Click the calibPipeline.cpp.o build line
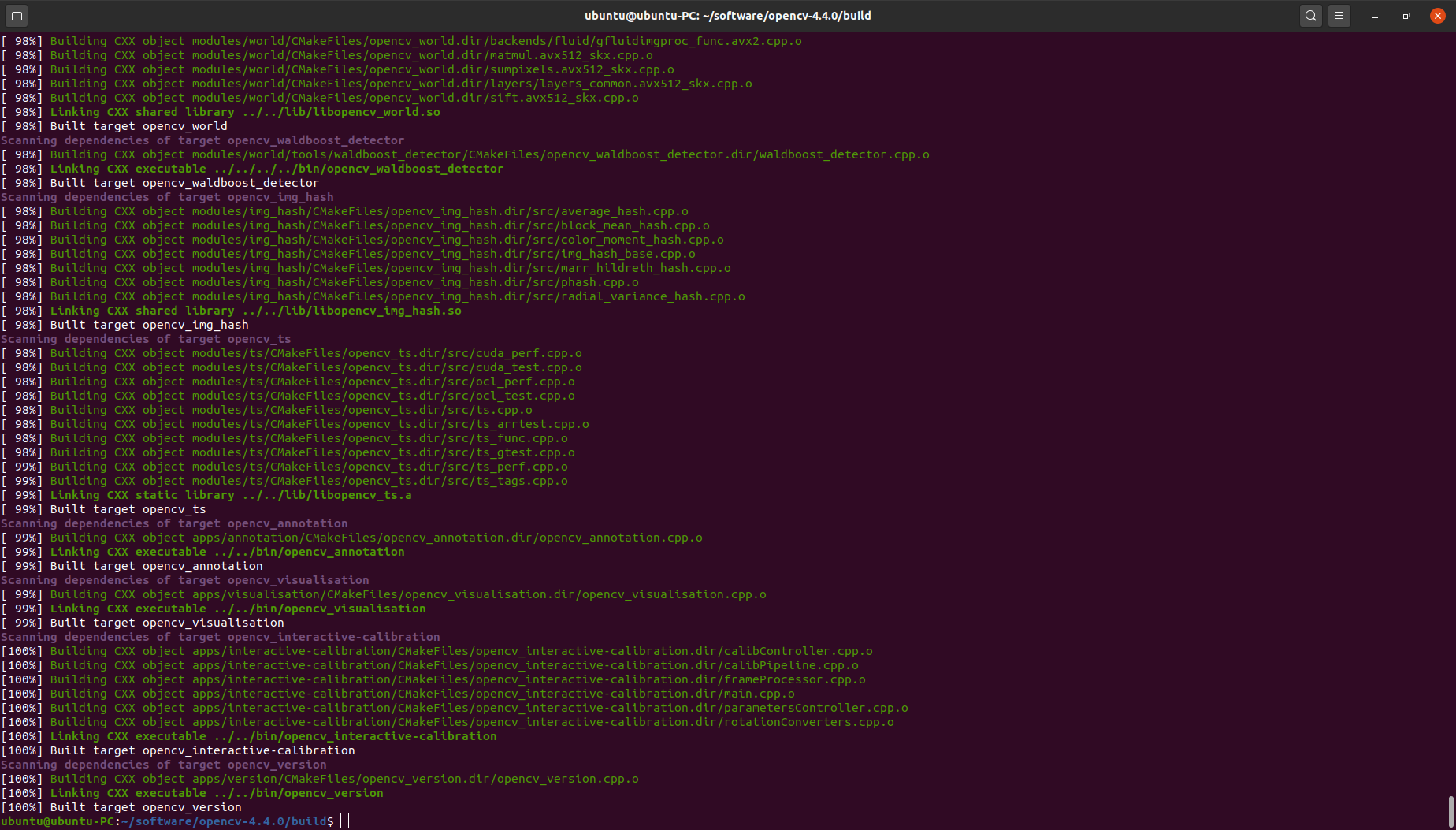 430,665
